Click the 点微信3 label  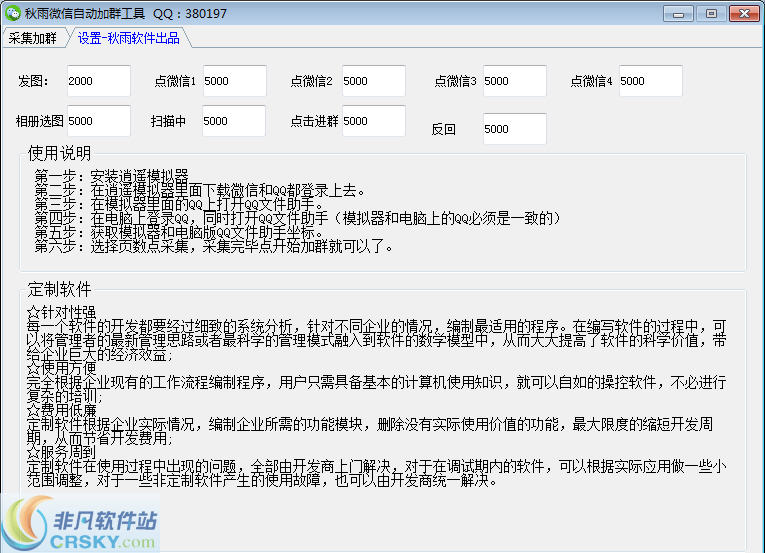(x=455, y=81)
